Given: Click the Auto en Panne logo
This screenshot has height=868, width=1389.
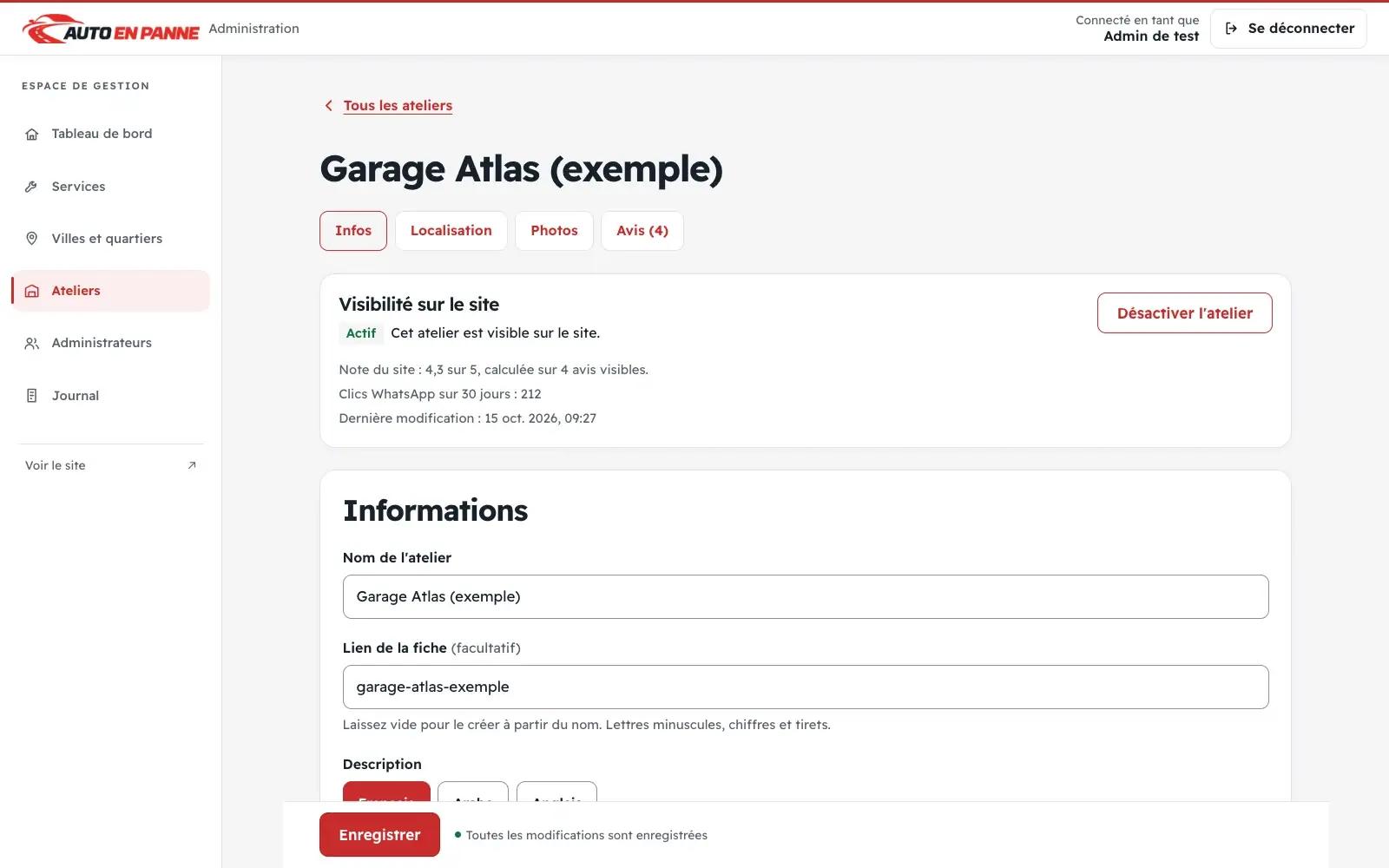Looking at the screenshot, I should pos(111,29).
